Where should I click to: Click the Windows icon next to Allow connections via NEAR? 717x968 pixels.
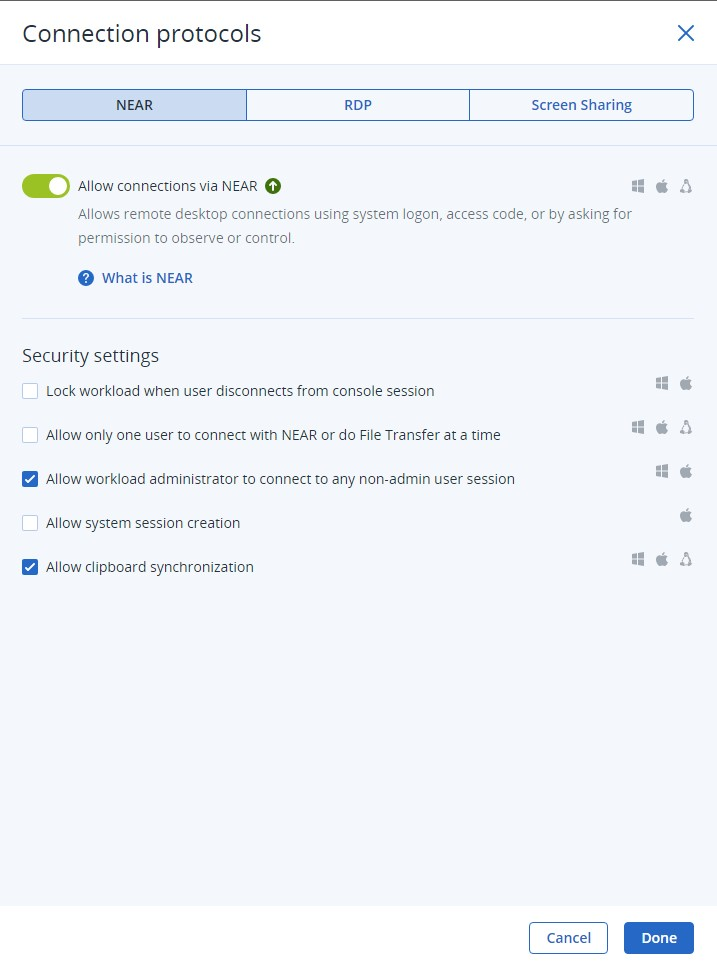(x=638, y=186)
